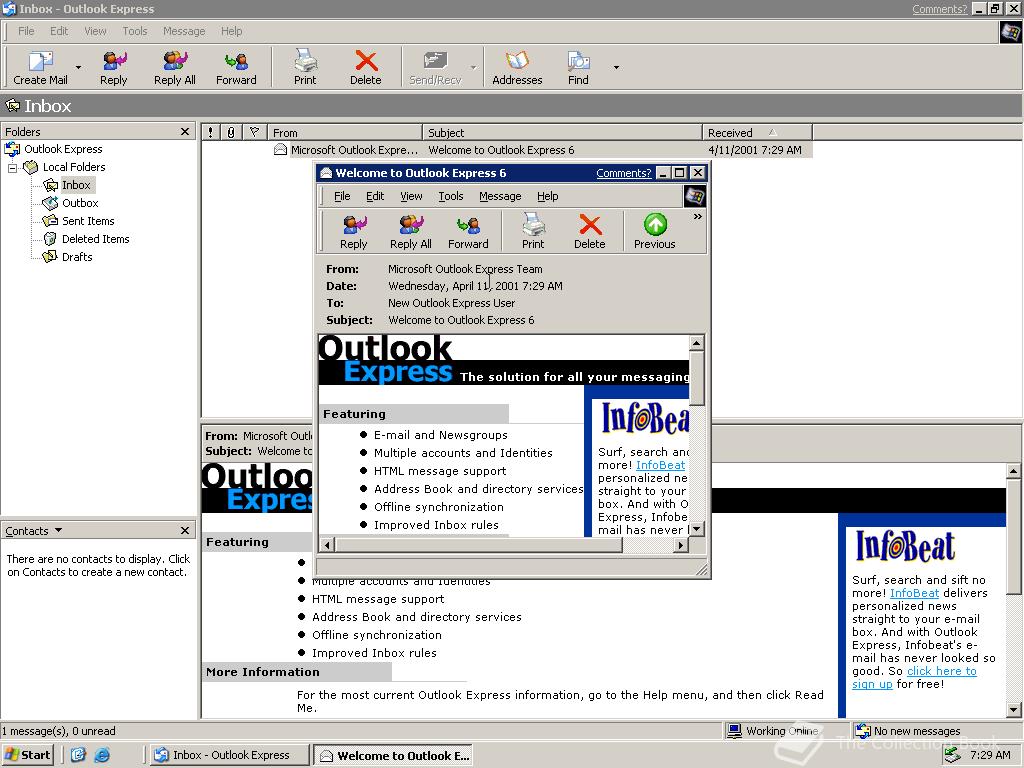1024x768 pixels.
Task: Open Windows Start menu
Action: 27,755
